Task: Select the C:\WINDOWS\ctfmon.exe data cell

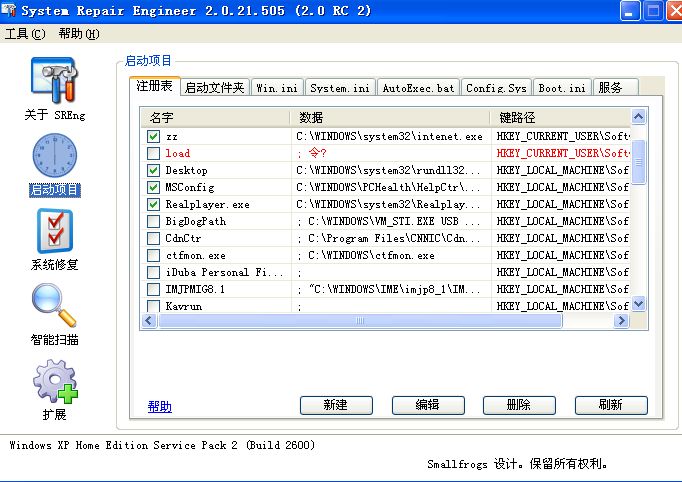Action: (365, 255)
